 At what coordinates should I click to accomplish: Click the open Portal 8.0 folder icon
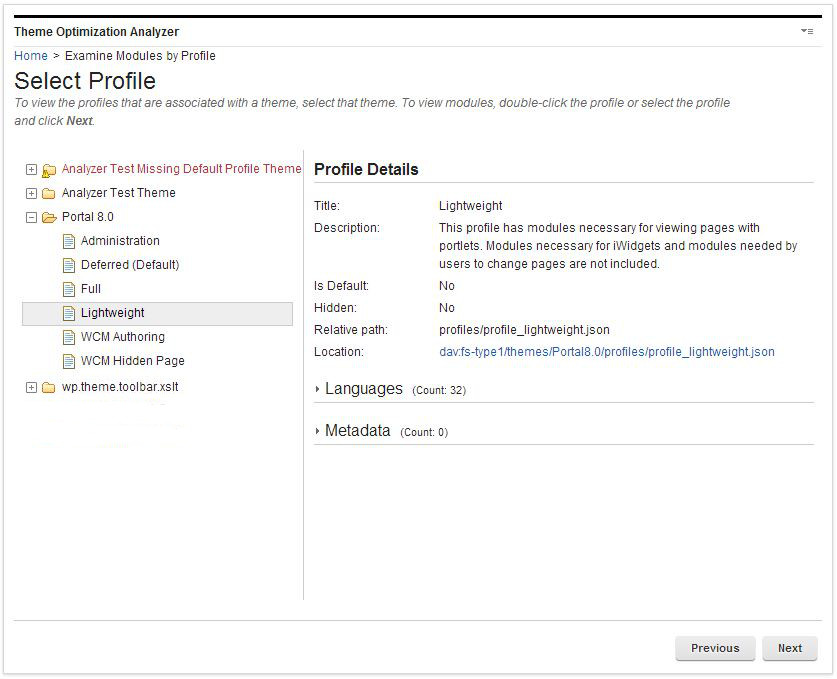point(48,218)
